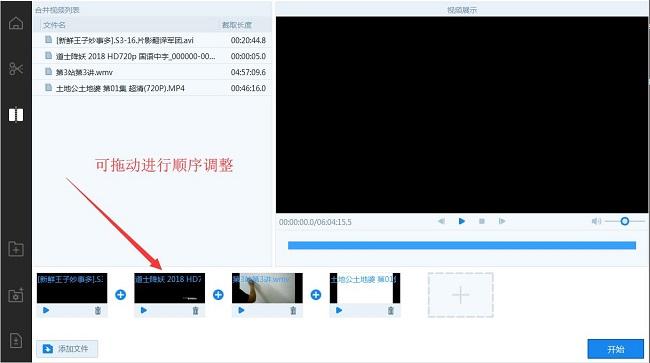Select file row 土地公土地婆 第01集 MP4
The width and height of the screenshot is (650, 363).
coord(152,88)
